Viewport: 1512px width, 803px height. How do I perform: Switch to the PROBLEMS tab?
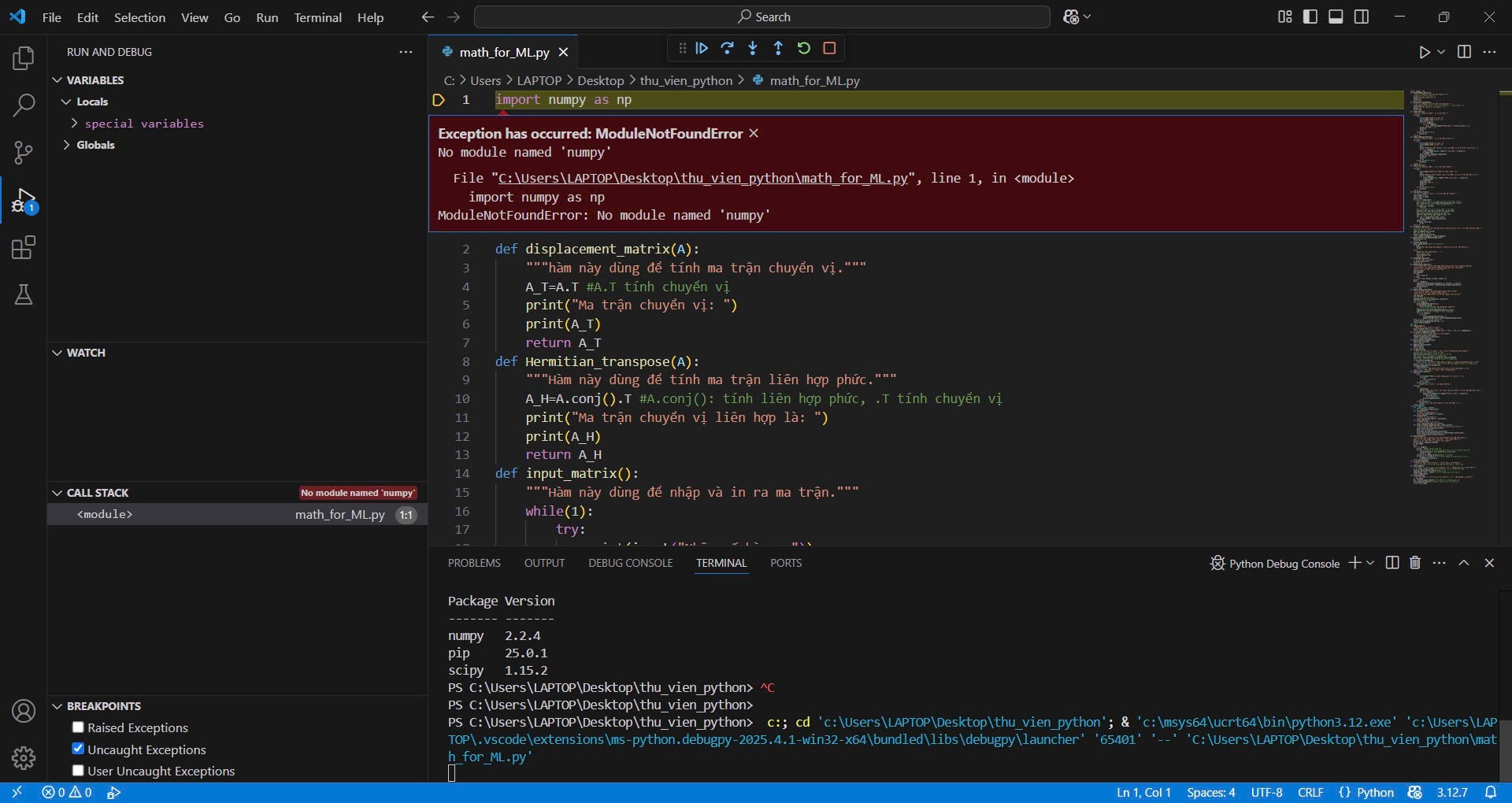pos(474,563)
